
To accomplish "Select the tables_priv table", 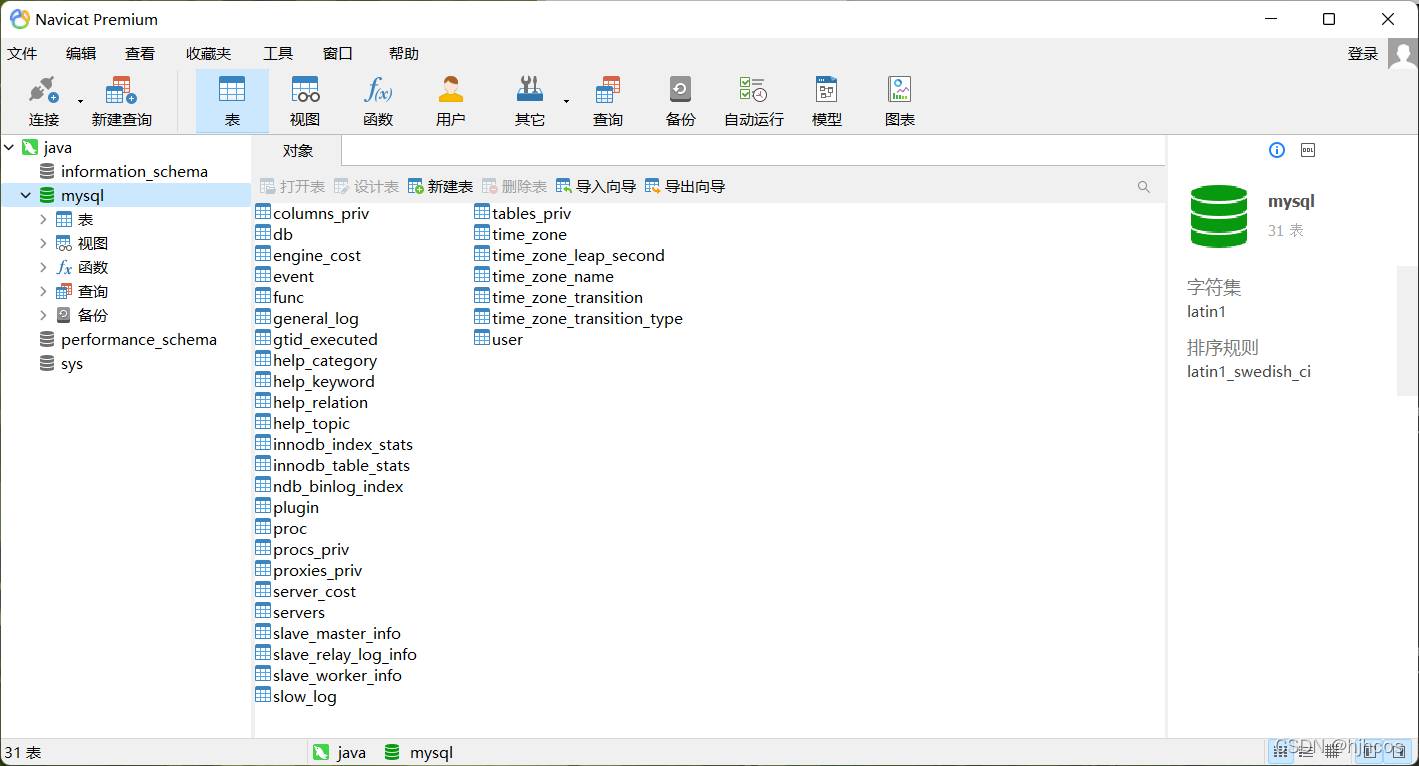I will 523,214.
